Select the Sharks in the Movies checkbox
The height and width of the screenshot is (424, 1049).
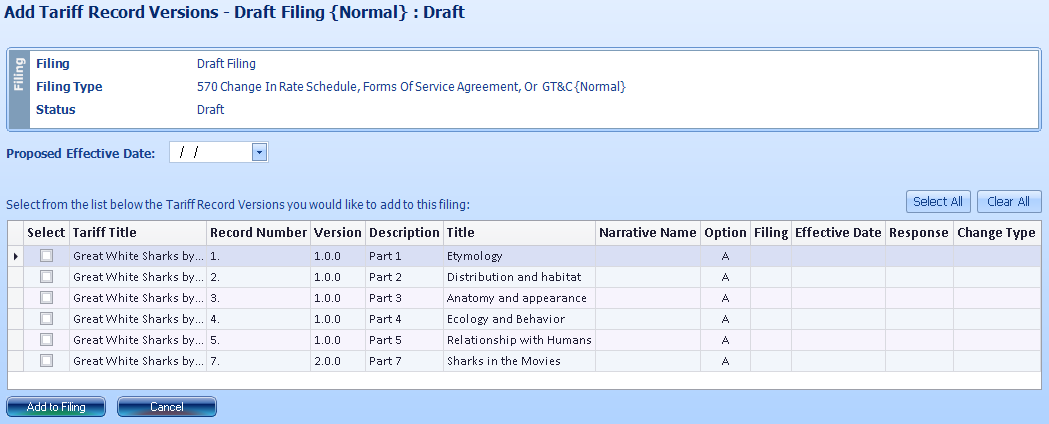click(46, 360)
